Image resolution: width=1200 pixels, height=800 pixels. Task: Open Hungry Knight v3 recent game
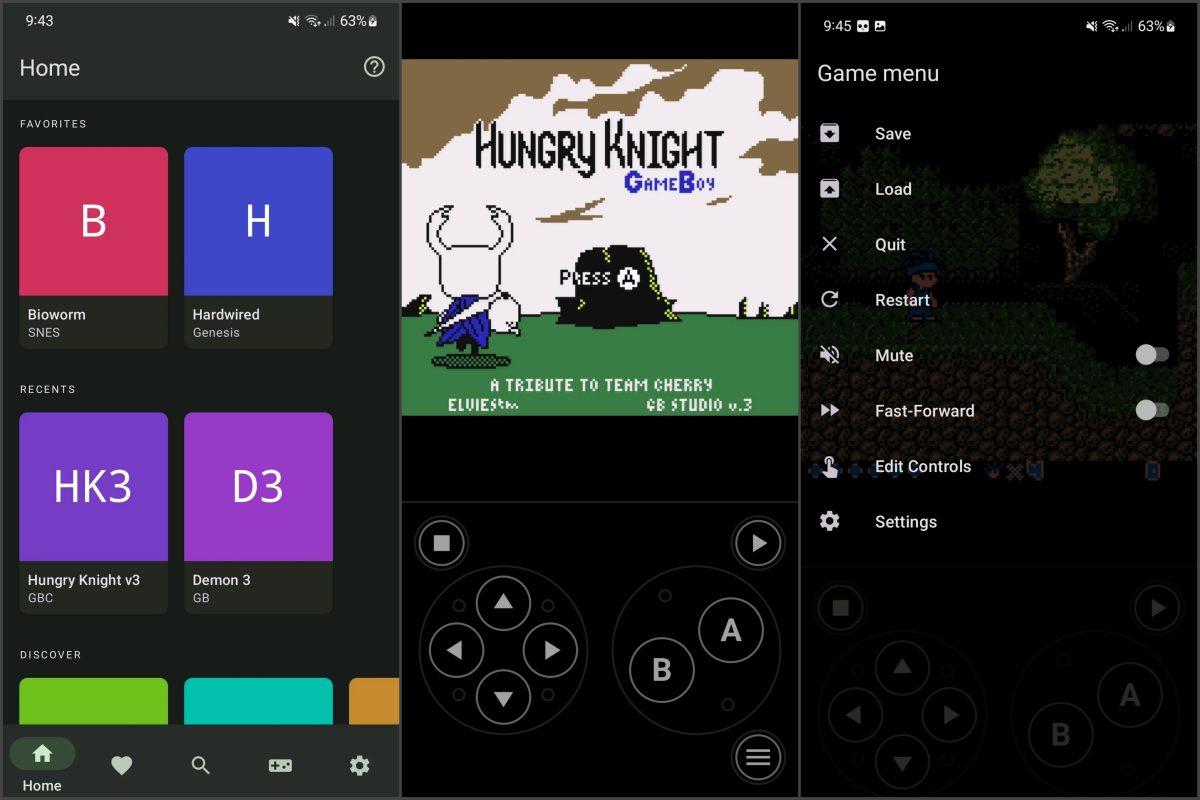point(94,512)
